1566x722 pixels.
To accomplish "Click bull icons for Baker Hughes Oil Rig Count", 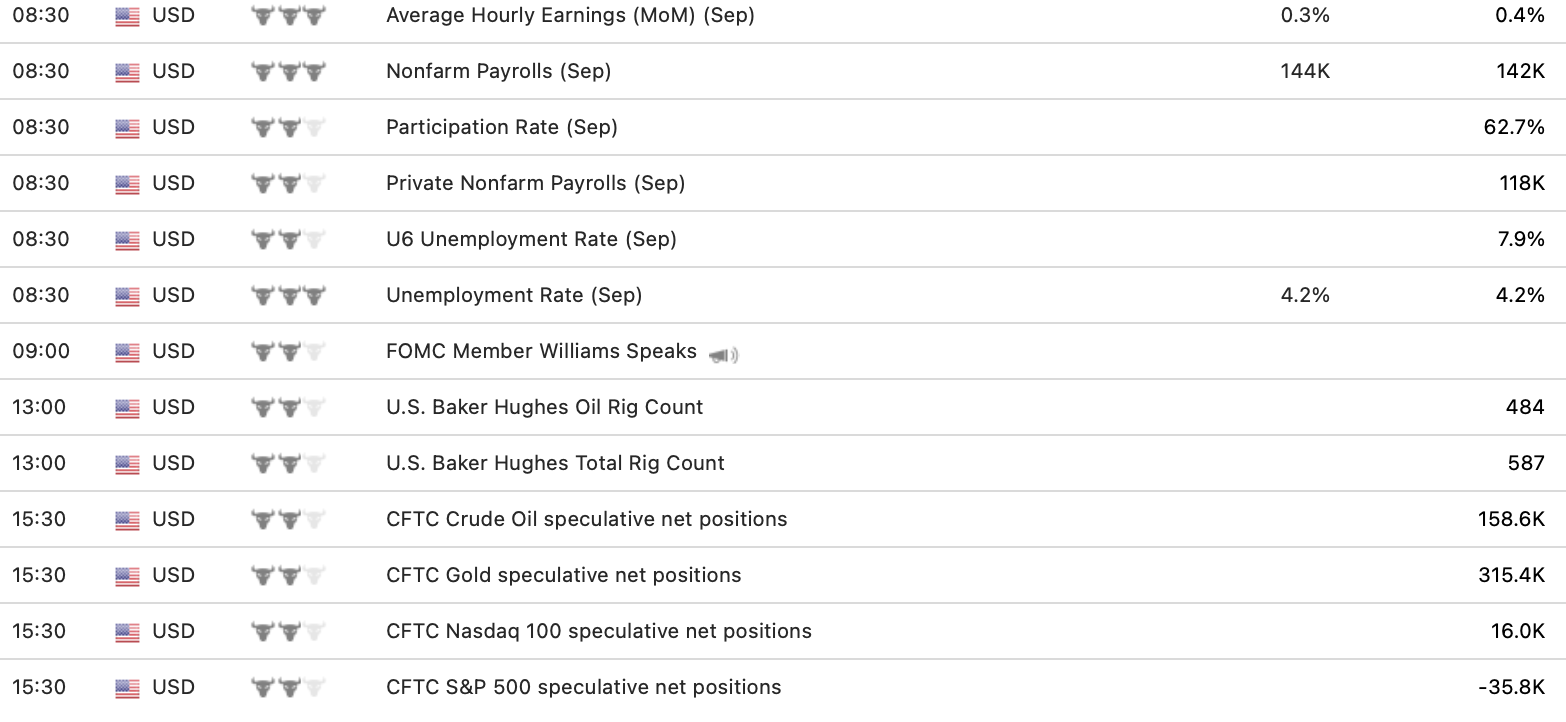I will point(288,408).
